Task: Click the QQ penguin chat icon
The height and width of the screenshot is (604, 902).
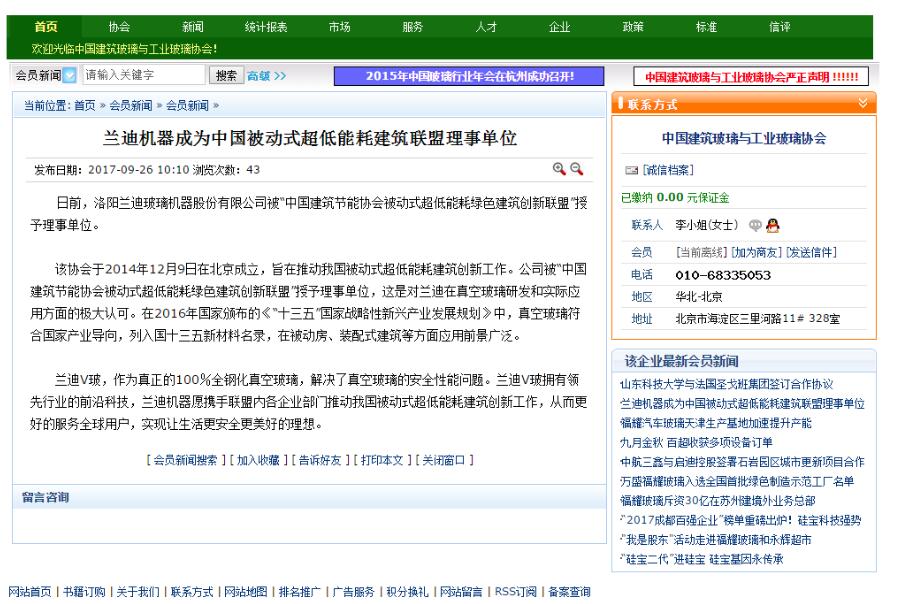Action: (x=773, y=225)
